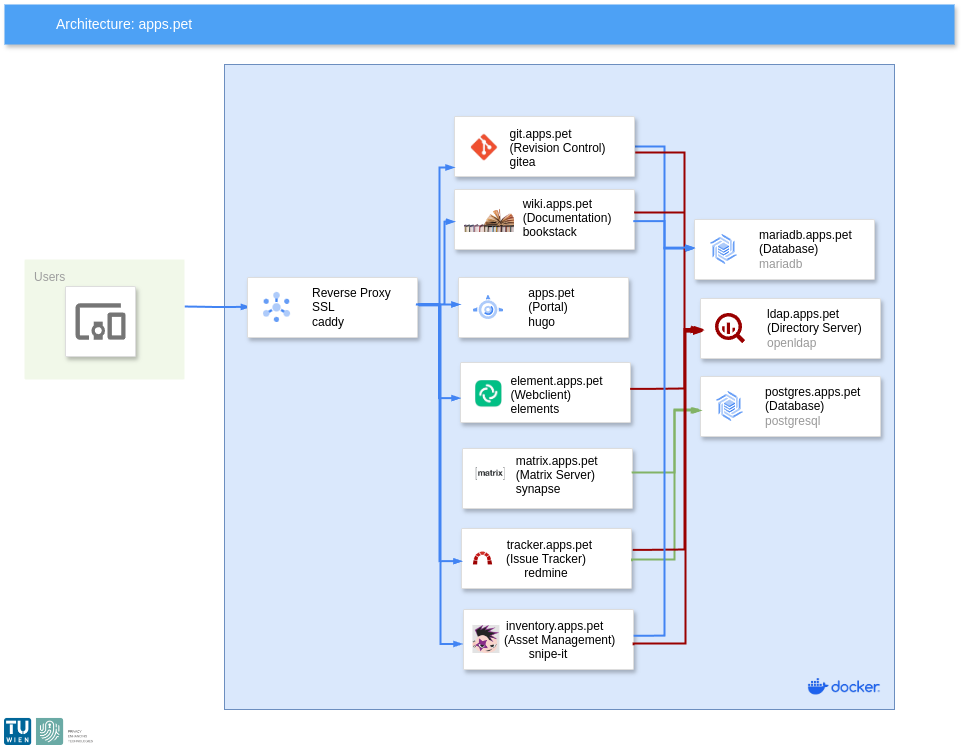The width and height of the screenshot is (961, 745).
Task: Click the TU Wien logo
Action: click(x=17, y=731)
